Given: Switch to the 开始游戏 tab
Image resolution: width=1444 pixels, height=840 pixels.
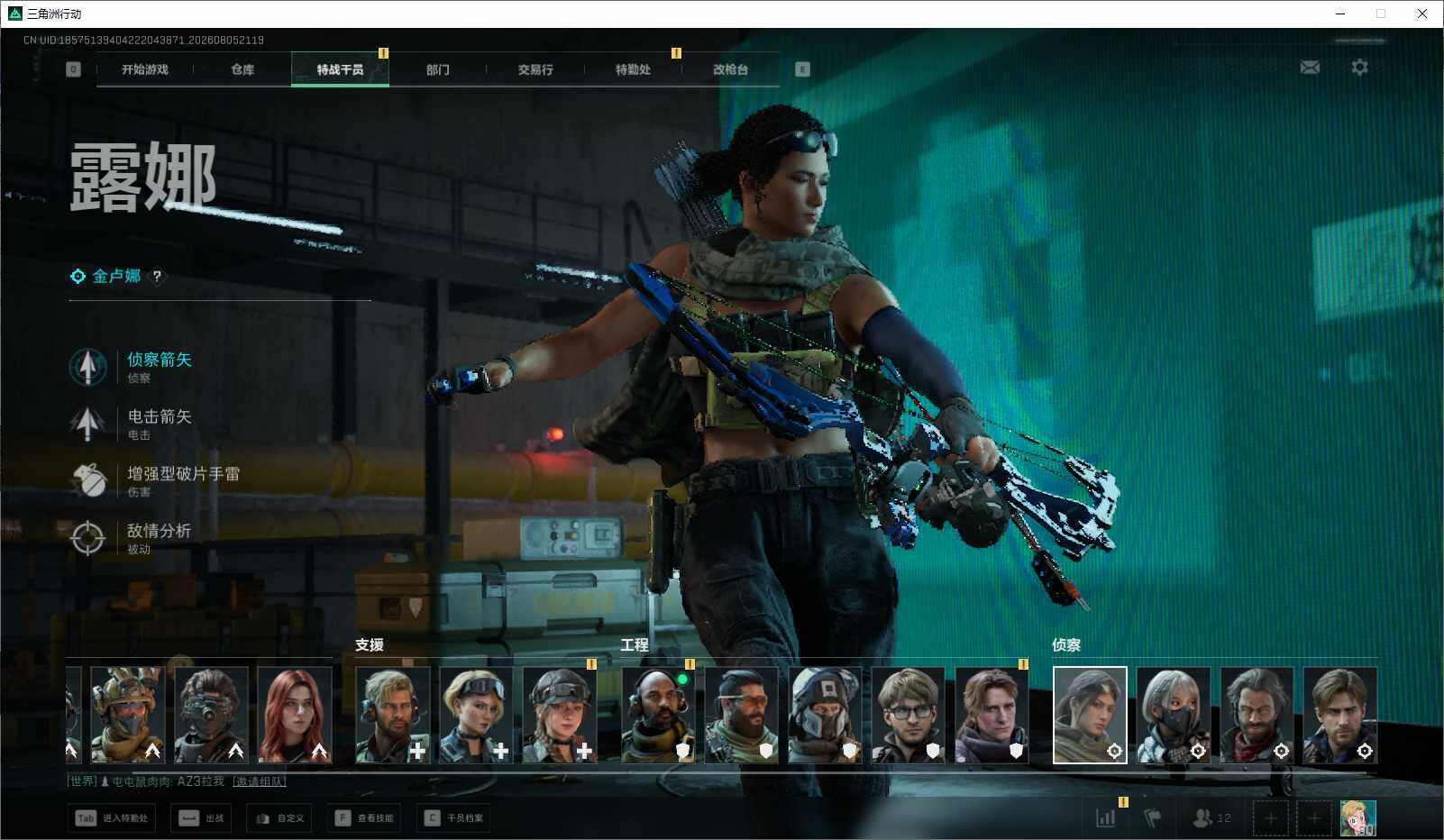Looking at the screenshot, I should (x=145, y=69).
